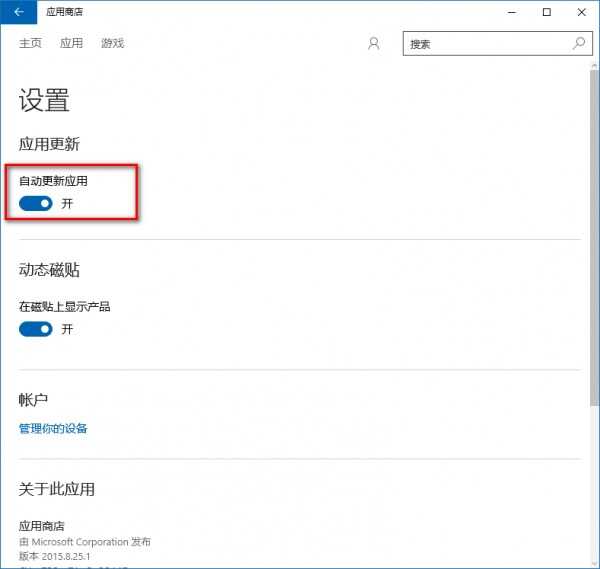This screenshot has height=569, width=600.
Task: Click inside the 搜索 text field
Action: 485,44
